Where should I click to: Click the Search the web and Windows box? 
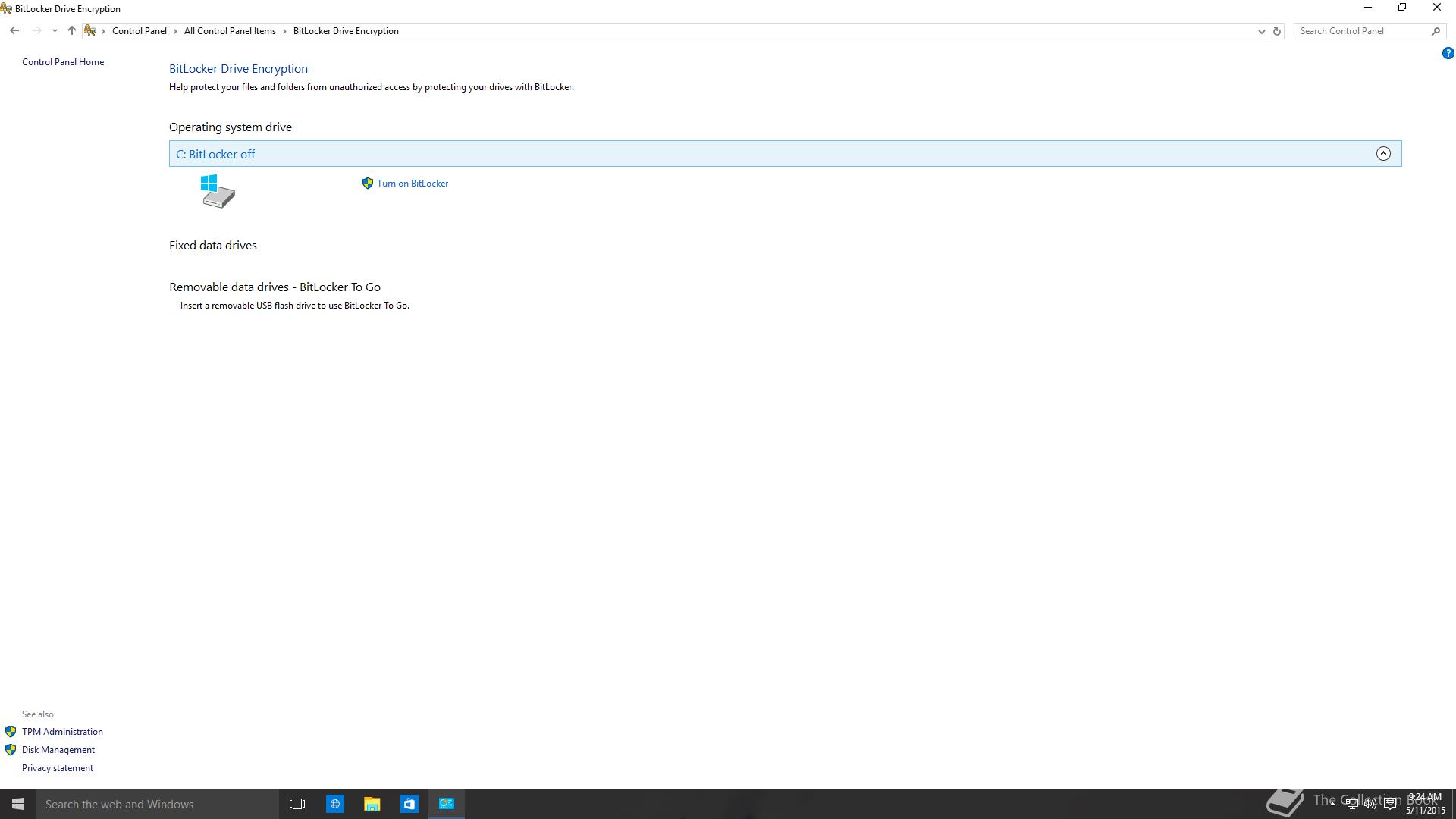[x=158, y=804]
